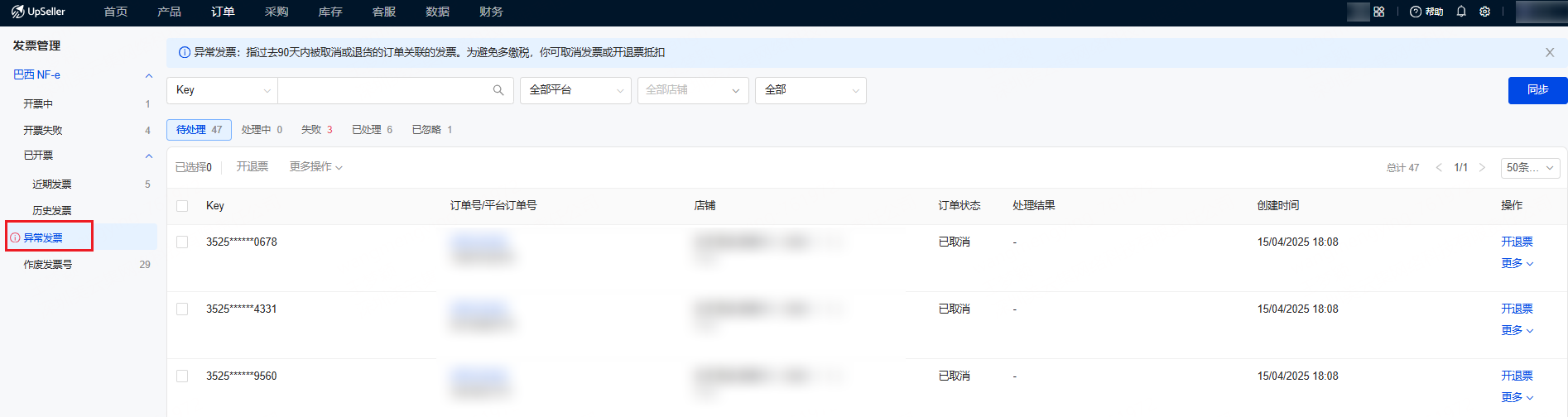Screen dimensions: 1568x417
Task: Collapse the 巴西 NF-e section
Action: click(x=149, y=75)
